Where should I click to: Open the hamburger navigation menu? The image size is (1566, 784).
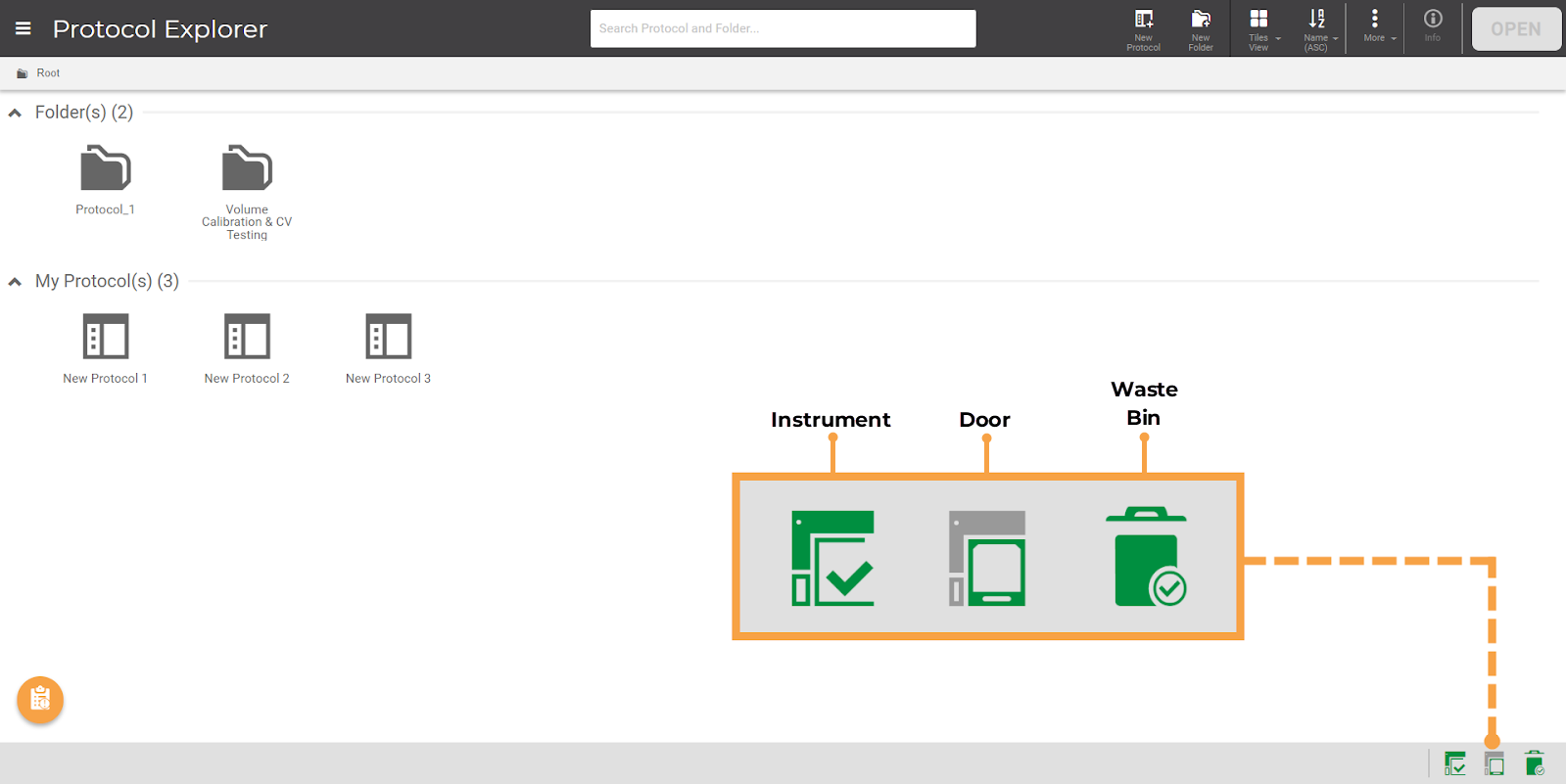[x=24, y=28]
